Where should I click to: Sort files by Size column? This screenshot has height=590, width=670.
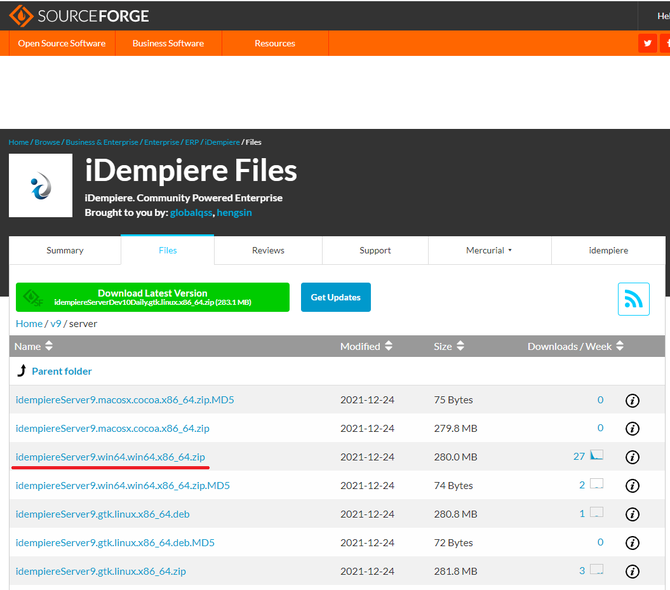coord(449,346)
